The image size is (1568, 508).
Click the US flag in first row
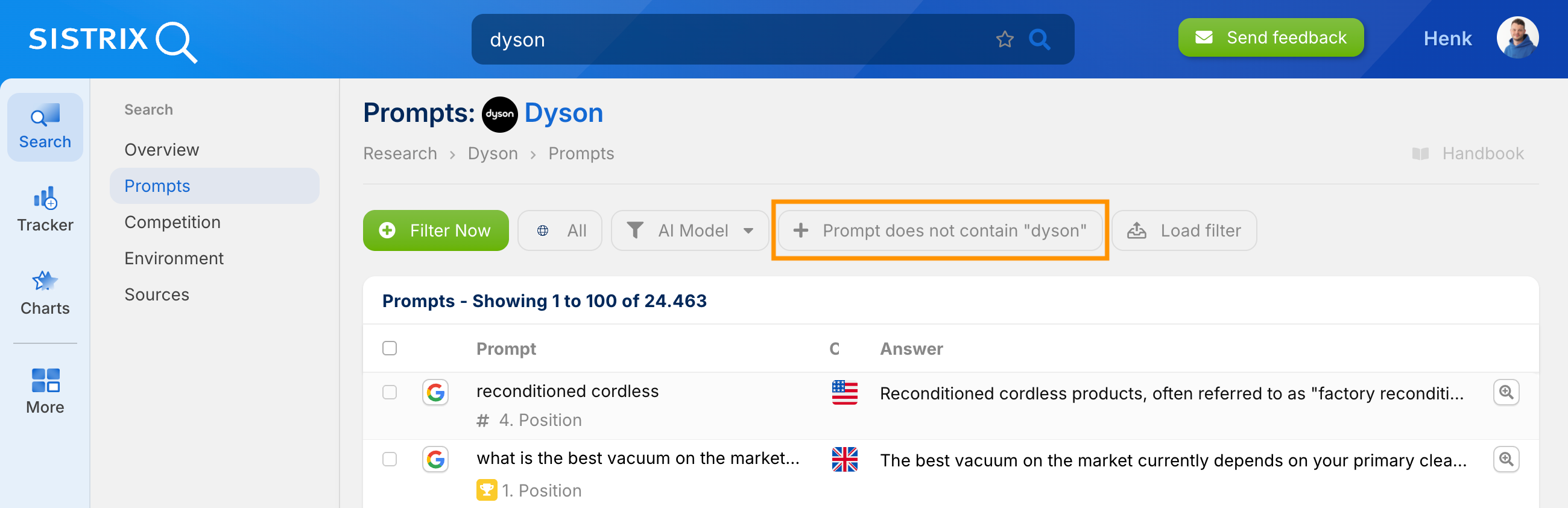coord(844,393)
